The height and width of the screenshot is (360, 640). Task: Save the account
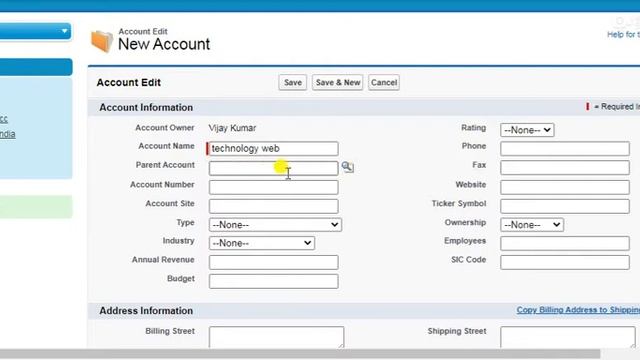[x=293, y=82]
